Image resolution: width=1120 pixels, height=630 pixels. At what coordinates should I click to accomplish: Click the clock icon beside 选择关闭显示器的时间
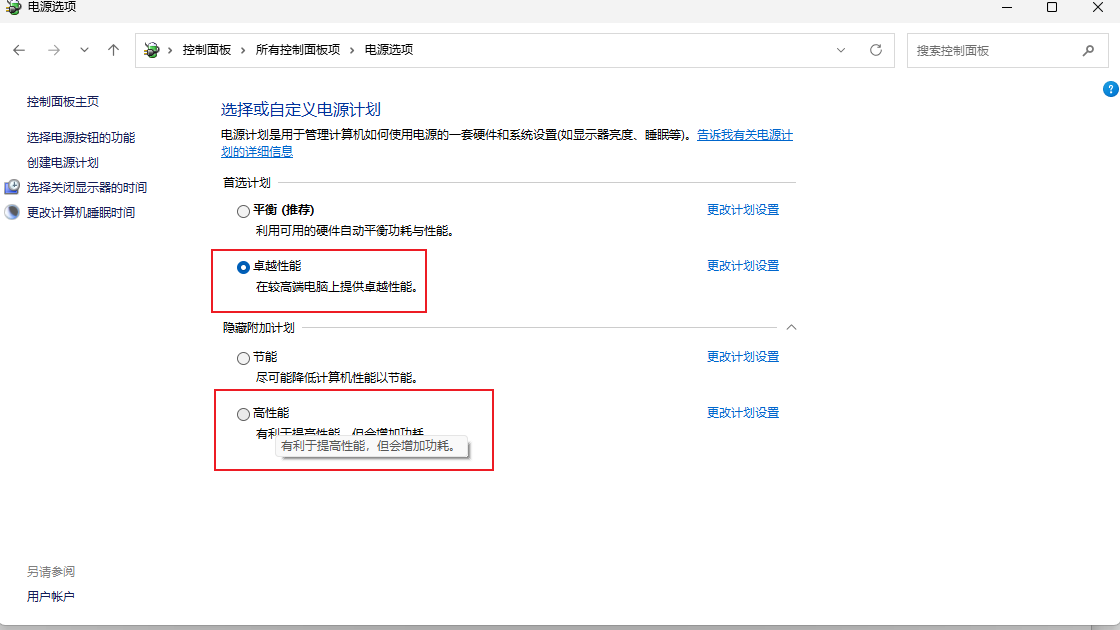(x=12, y=187)
